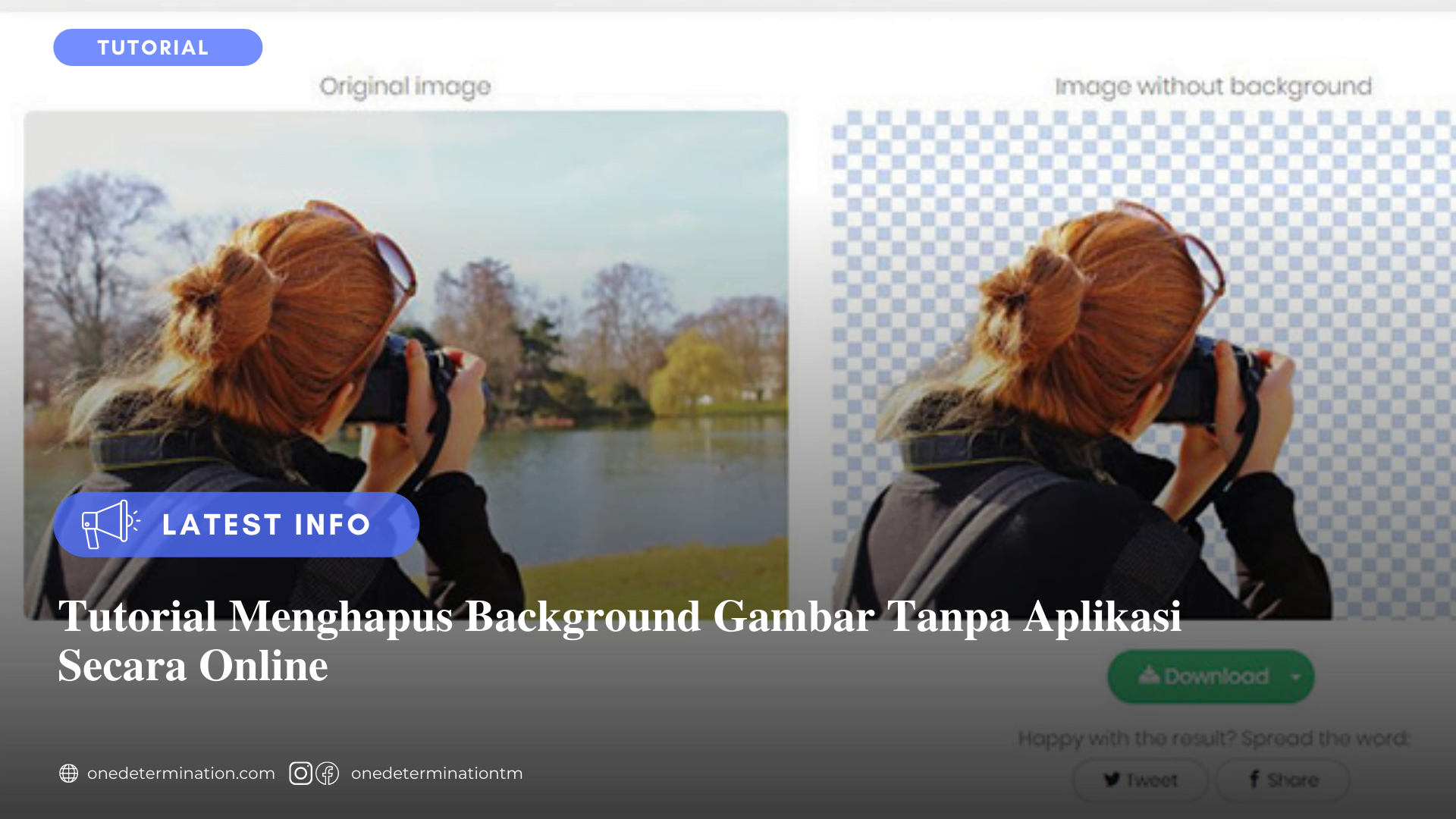Click the Image without background thumbnail
Viewport: 1456px width, 819px height.
1144,365
